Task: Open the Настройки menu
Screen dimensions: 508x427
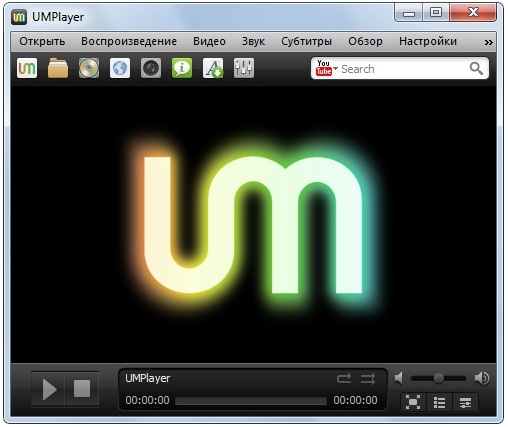Action: [x=428, y=41]
